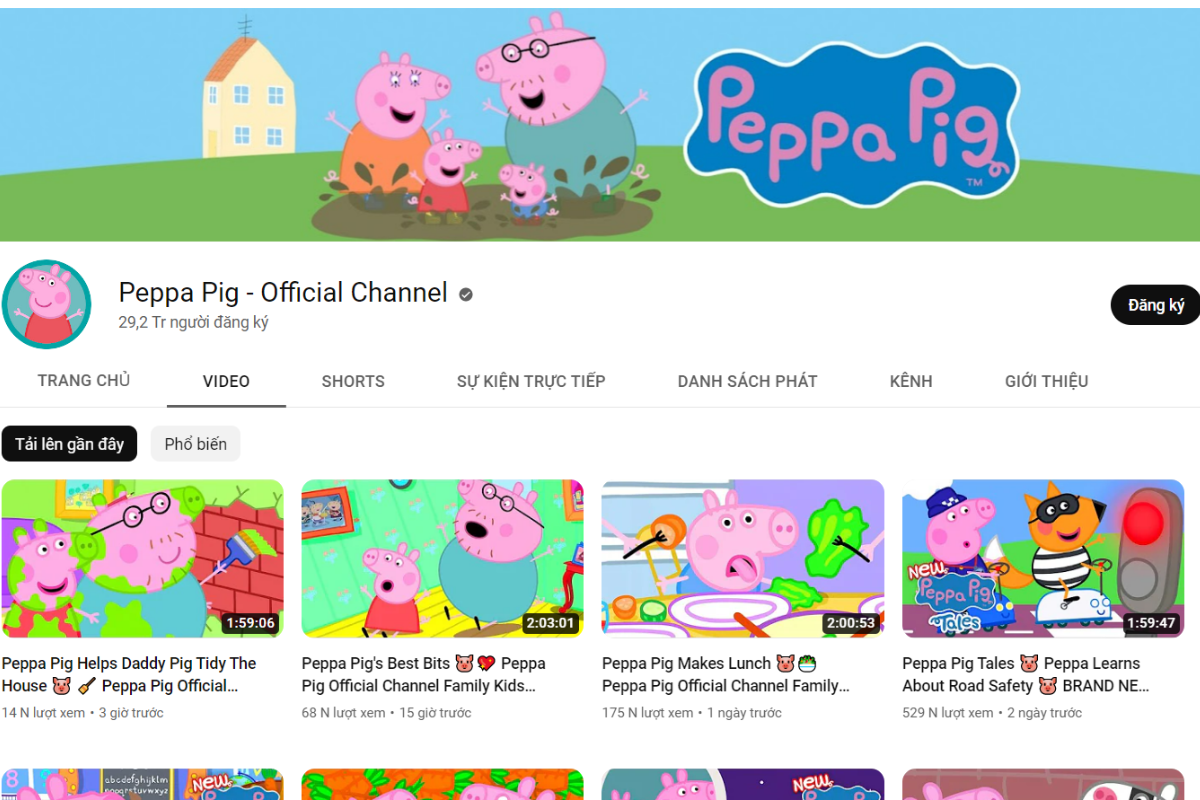Open the GIỚI THIỆU tab
This screenshot has width=1200, height=800.
pos(1046,381)
